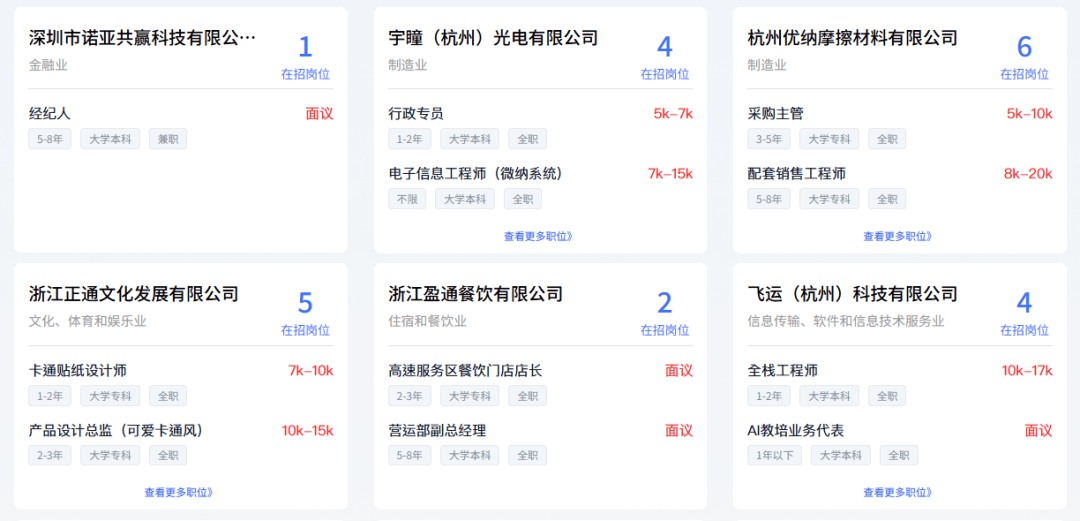Expand 查看更多职位 under 宇瞳光电
The height and width of the screenshot is (521, 1080).
point(538,237)
